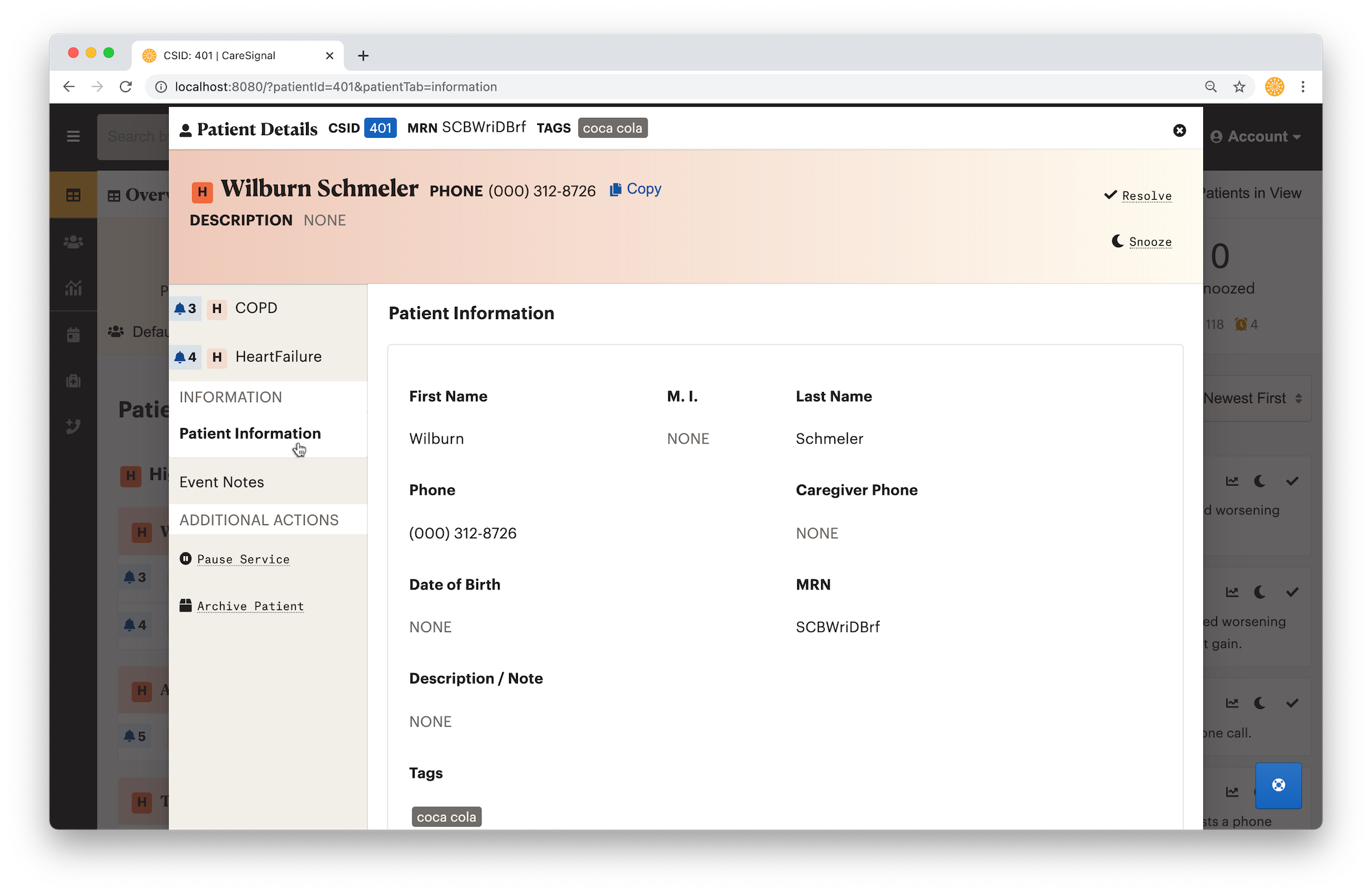Click resolve checkmark on first card
The height and width of the screenshot is (895, 1372).
coord(1292,481)
